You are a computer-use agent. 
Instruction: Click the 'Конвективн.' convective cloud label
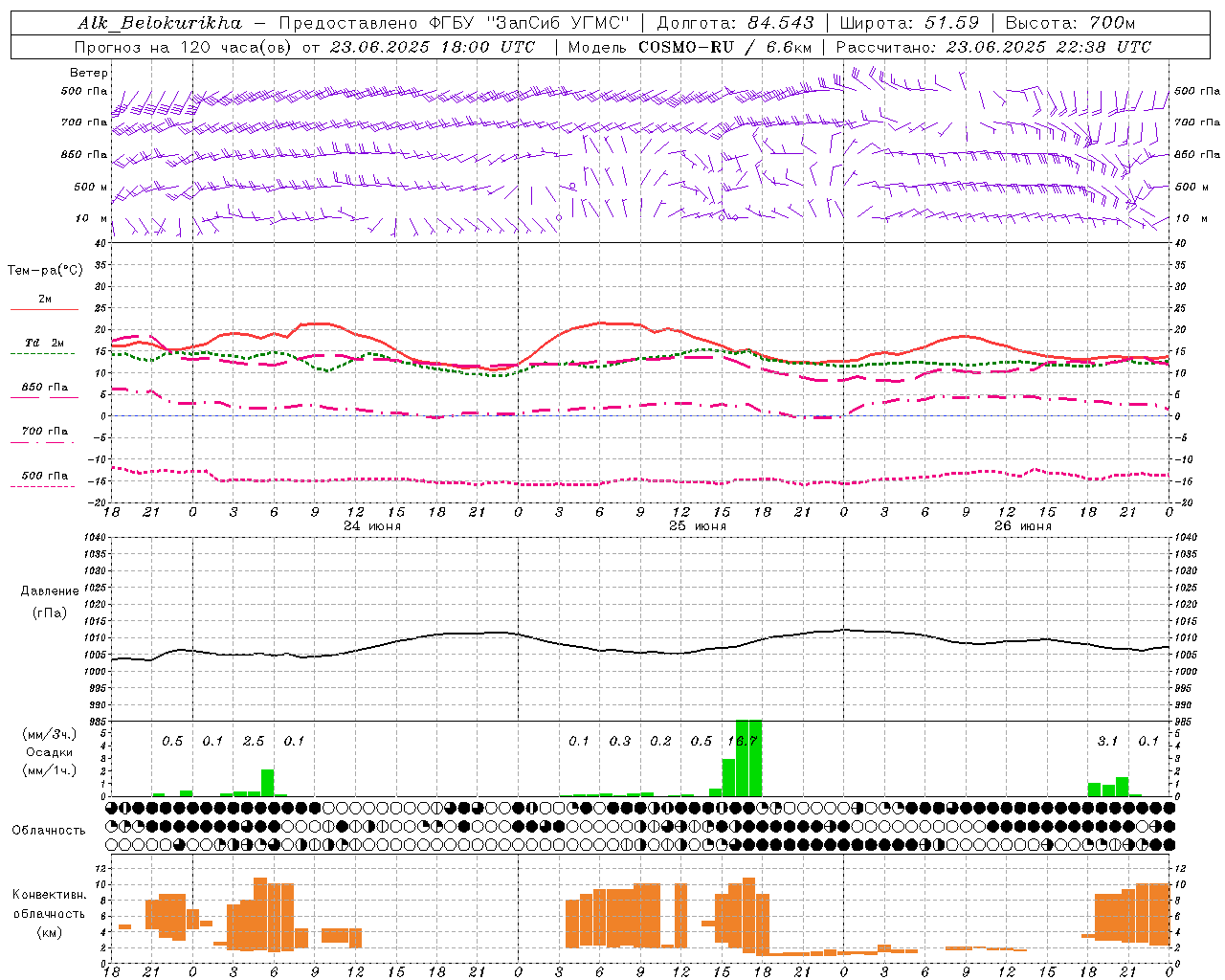tap(49, 895)
